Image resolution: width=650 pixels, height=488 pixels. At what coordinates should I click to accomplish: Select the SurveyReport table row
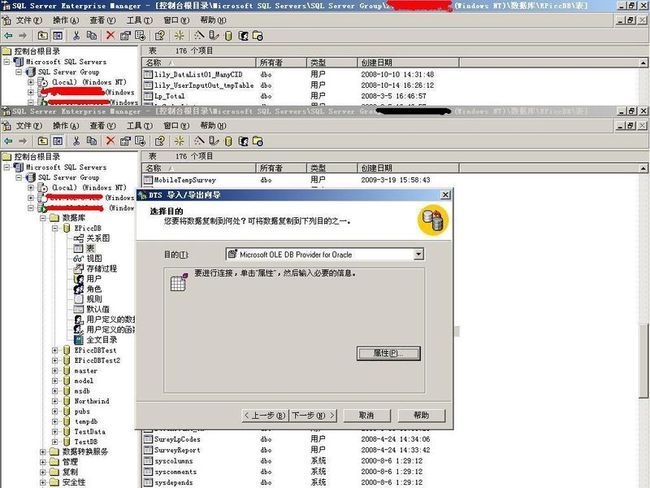177,450
